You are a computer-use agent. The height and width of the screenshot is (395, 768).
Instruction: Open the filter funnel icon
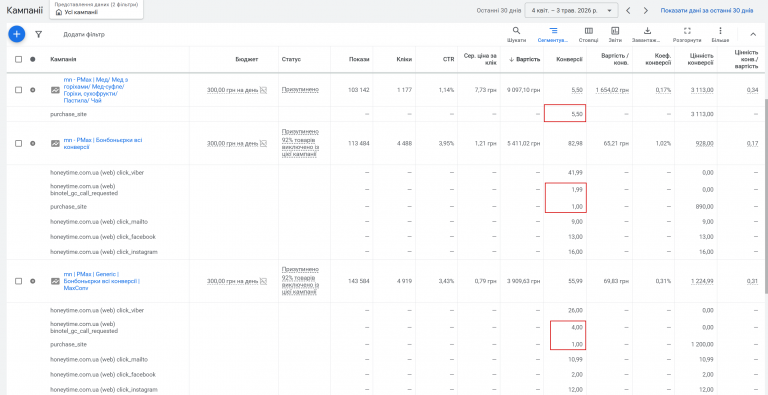tap(39, 34)
